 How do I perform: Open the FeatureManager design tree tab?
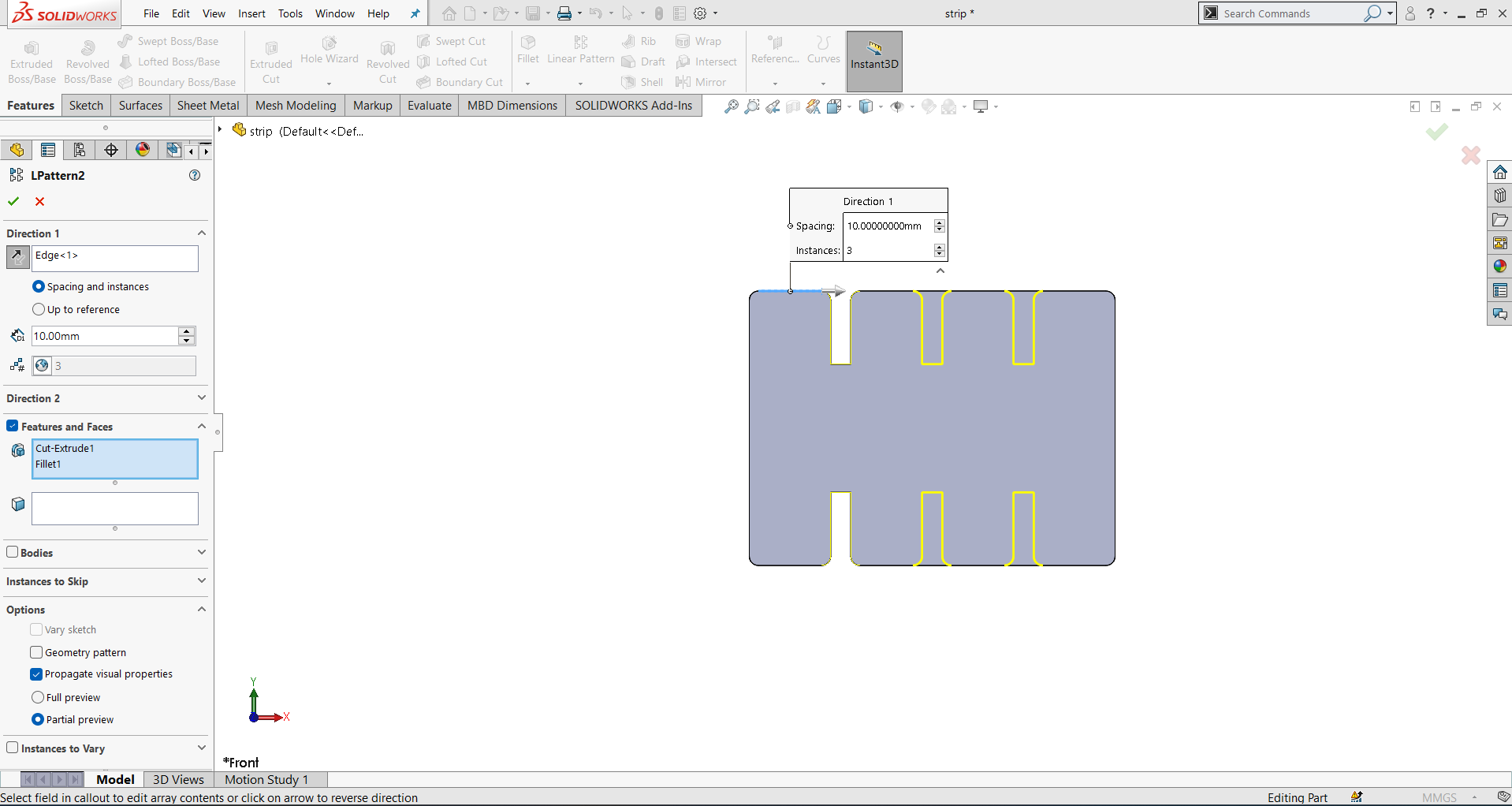(x=17, y=150)
